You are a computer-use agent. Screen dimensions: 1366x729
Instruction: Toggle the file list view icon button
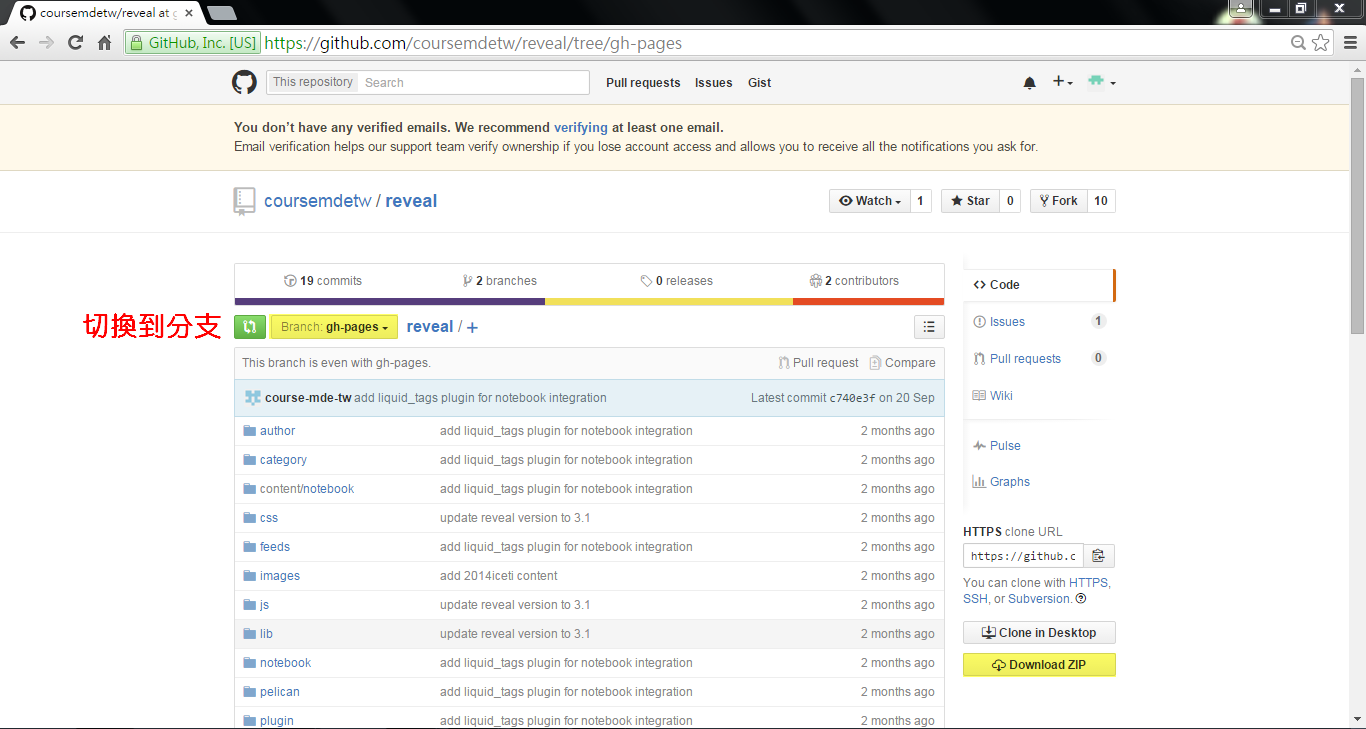929,327
